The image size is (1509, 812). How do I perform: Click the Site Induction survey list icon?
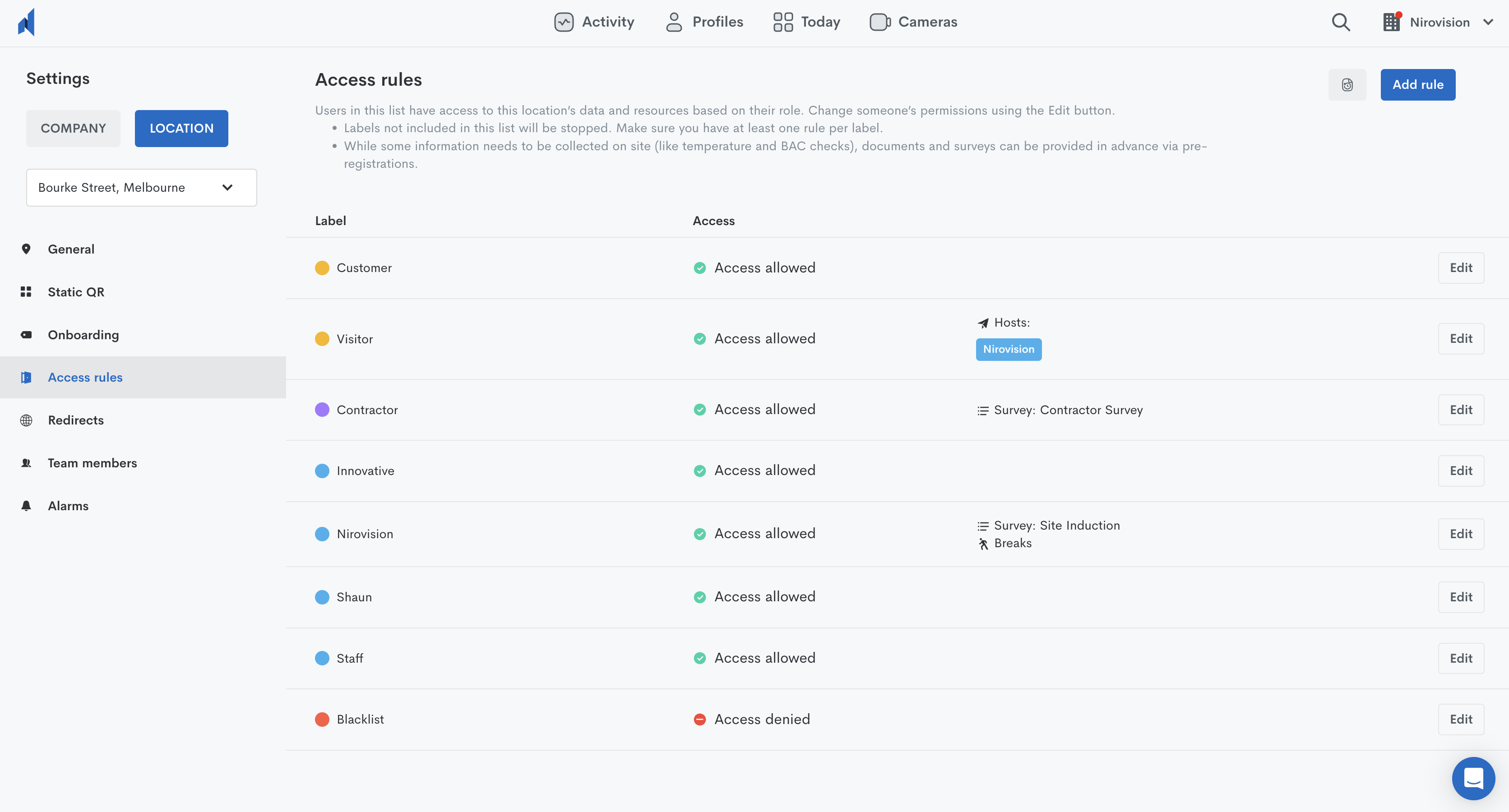tap(983, 526)
